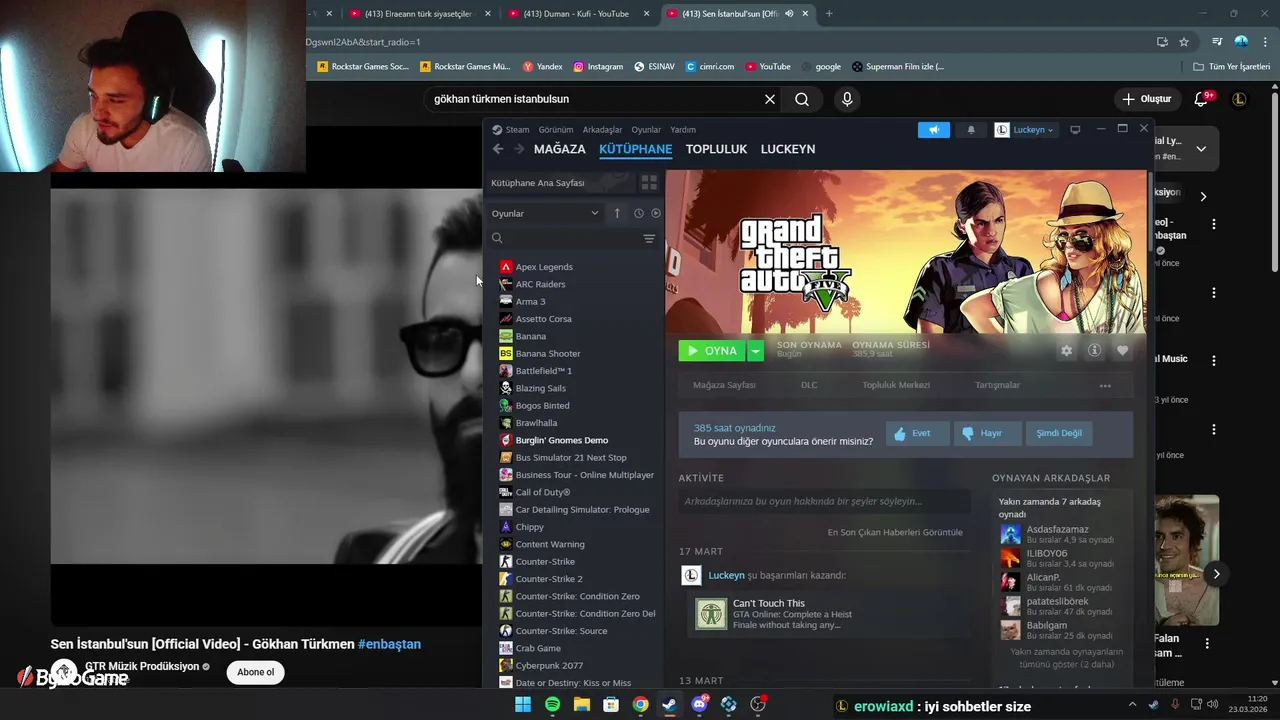Open dropdown arrow next to OYNA

(756, 351)
